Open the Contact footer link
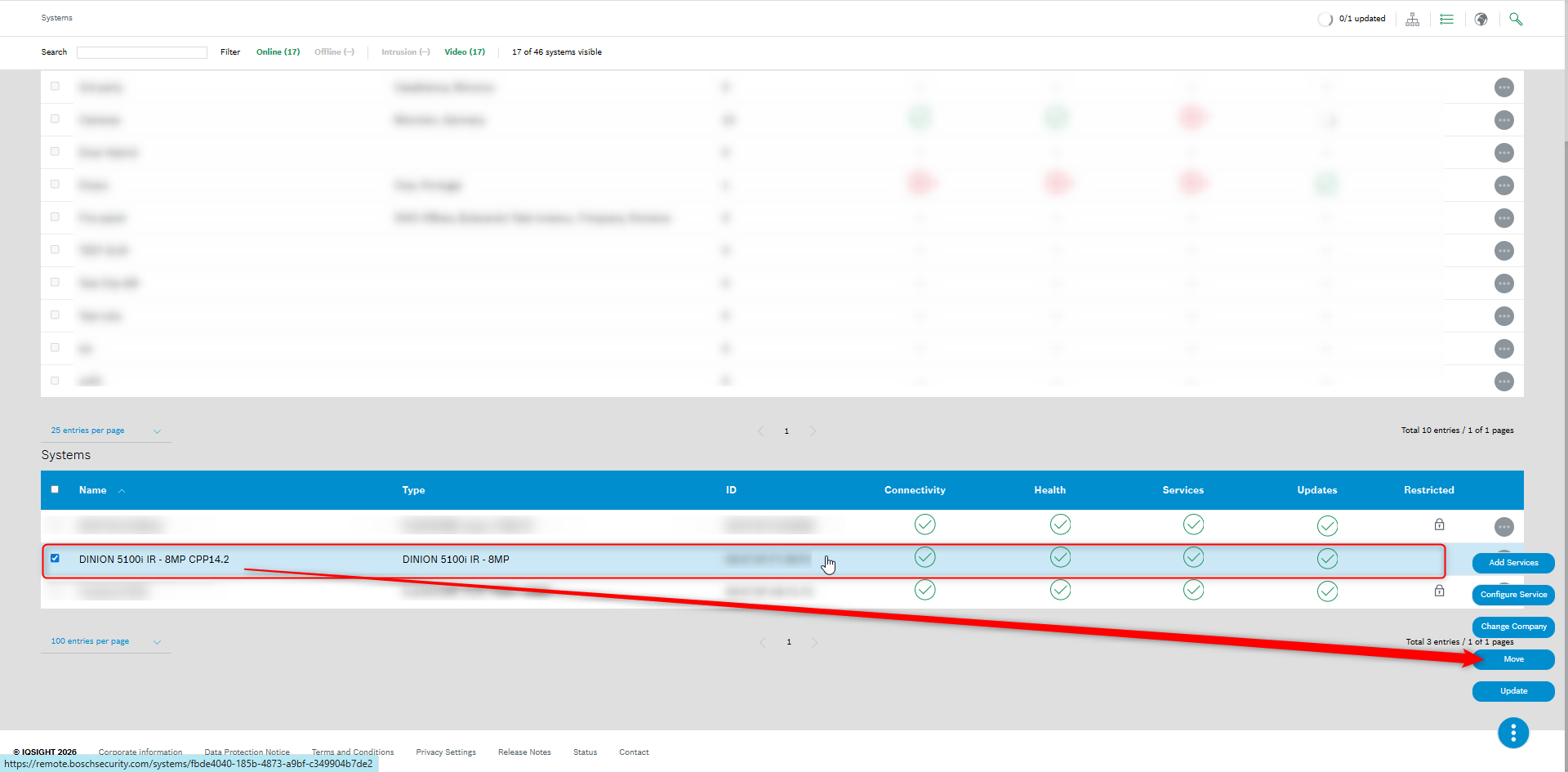 [634, 752]
